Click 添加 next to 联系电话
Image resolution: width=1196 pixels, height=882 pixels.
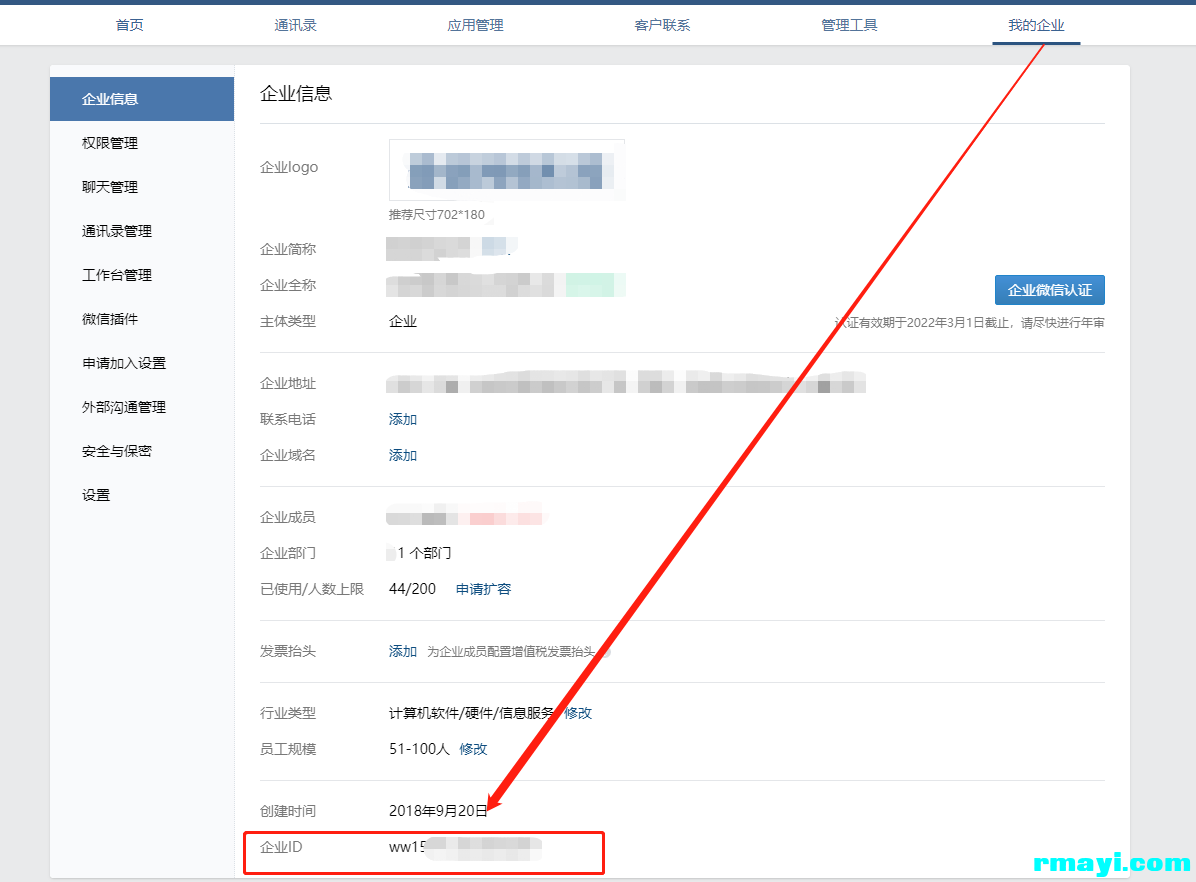[403, 419]
